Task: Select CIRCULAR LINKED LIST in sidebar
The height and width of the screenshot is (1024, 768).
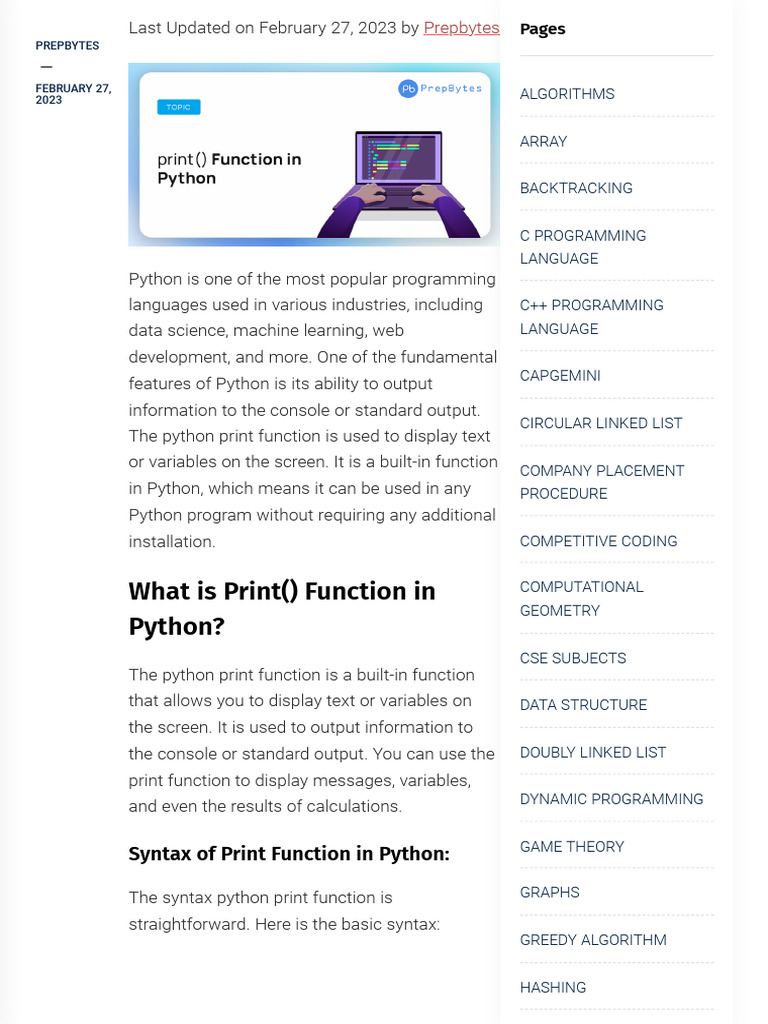Action: tap(601, 423)
